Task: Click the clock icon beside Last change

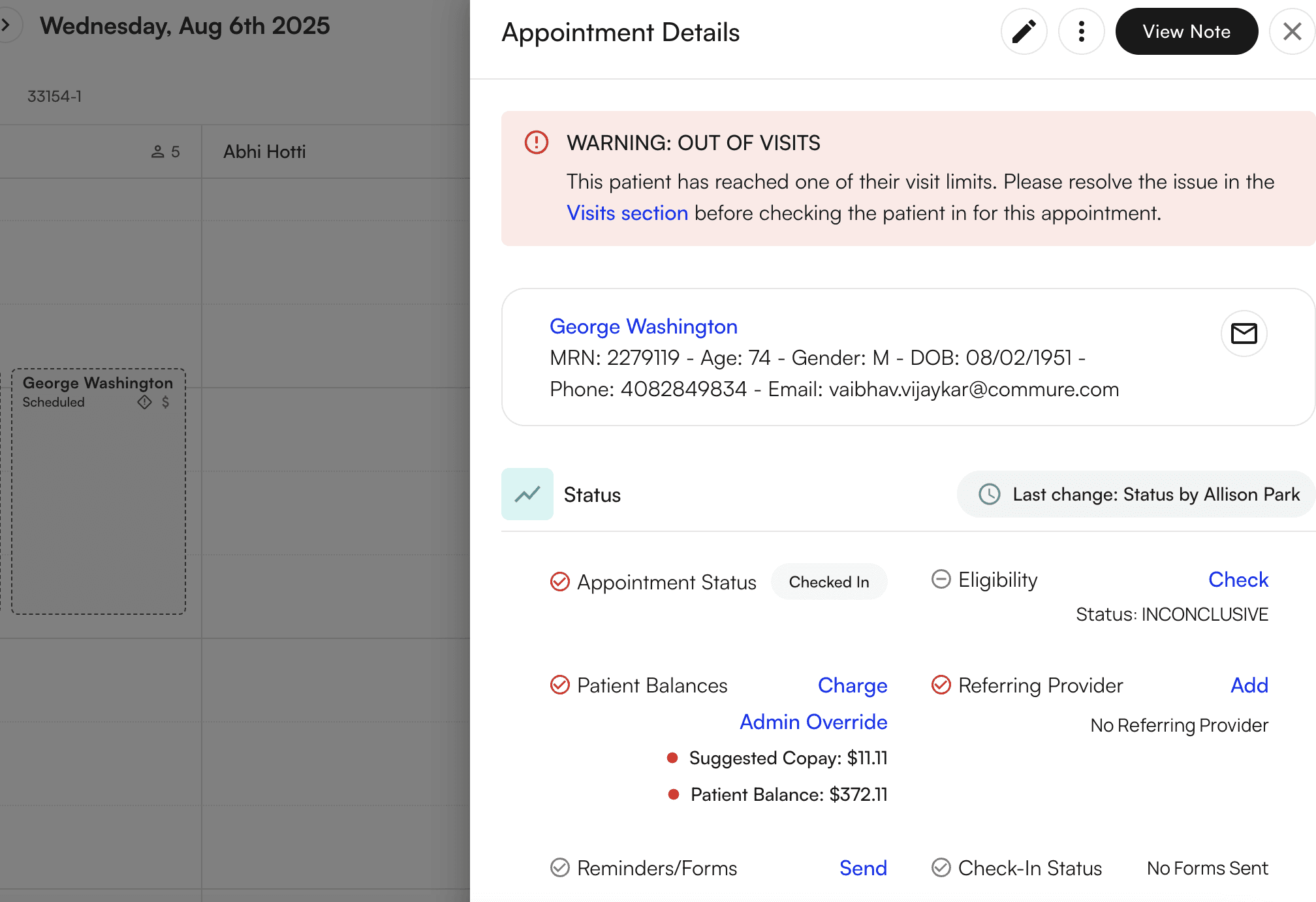Action: (x=990, y=495)
